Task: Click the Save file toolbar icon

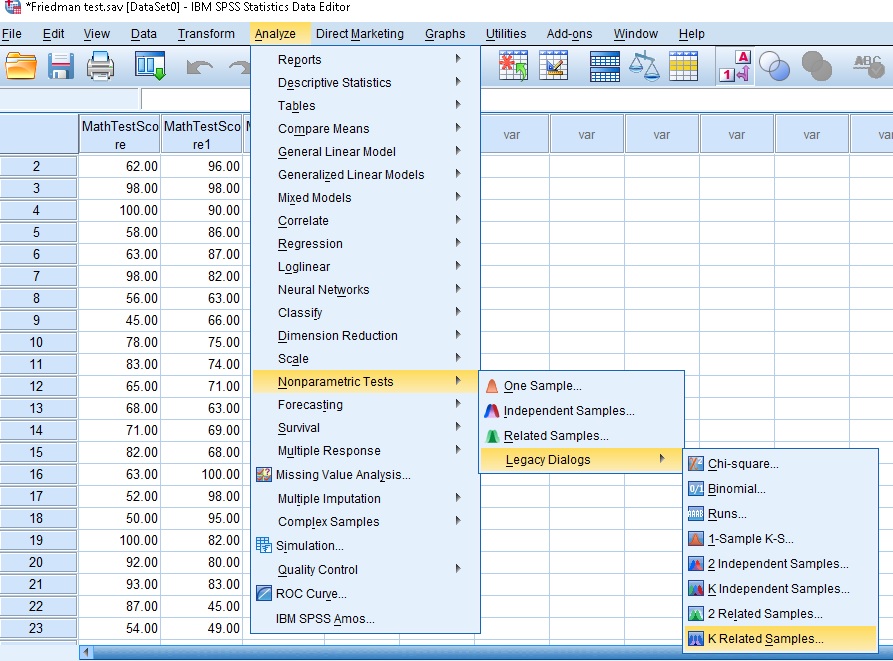Action: pos(62,67)
